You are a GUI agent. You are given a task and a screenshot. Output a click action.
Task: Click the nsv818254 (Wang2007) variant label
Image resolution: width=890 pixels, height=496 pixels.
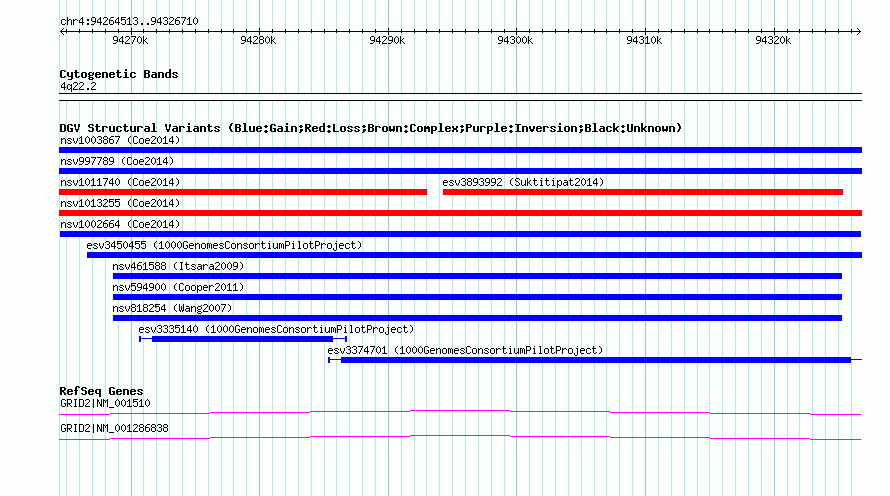coord(172,308)
